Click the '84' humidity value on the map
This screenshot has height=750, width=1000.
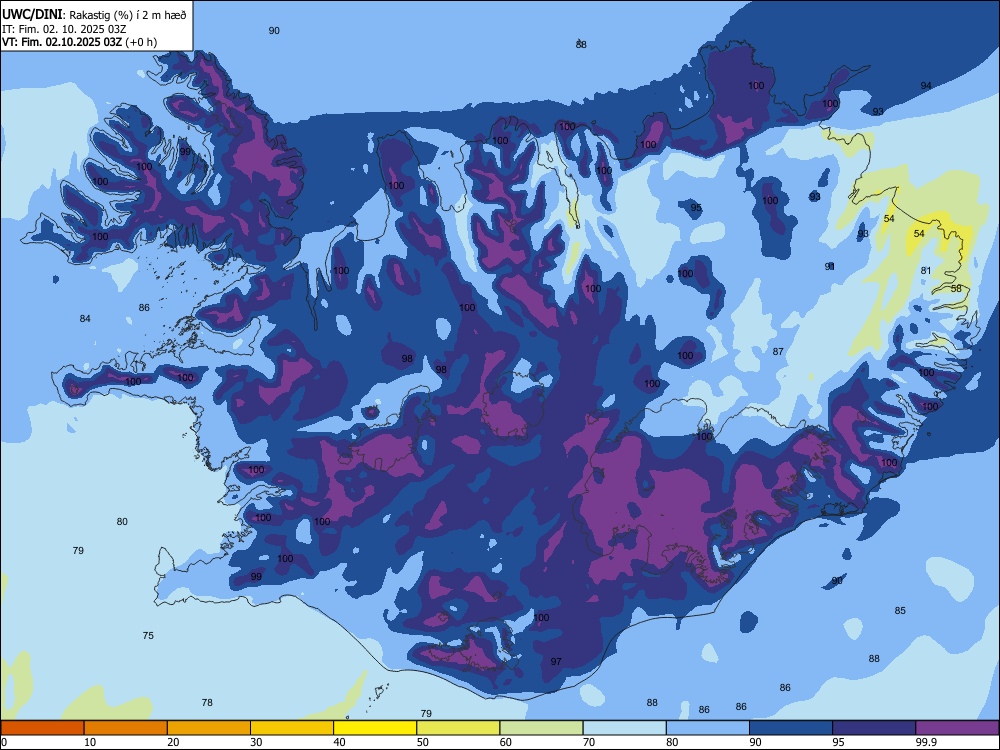pyautogui.click(x=85, y=318)
